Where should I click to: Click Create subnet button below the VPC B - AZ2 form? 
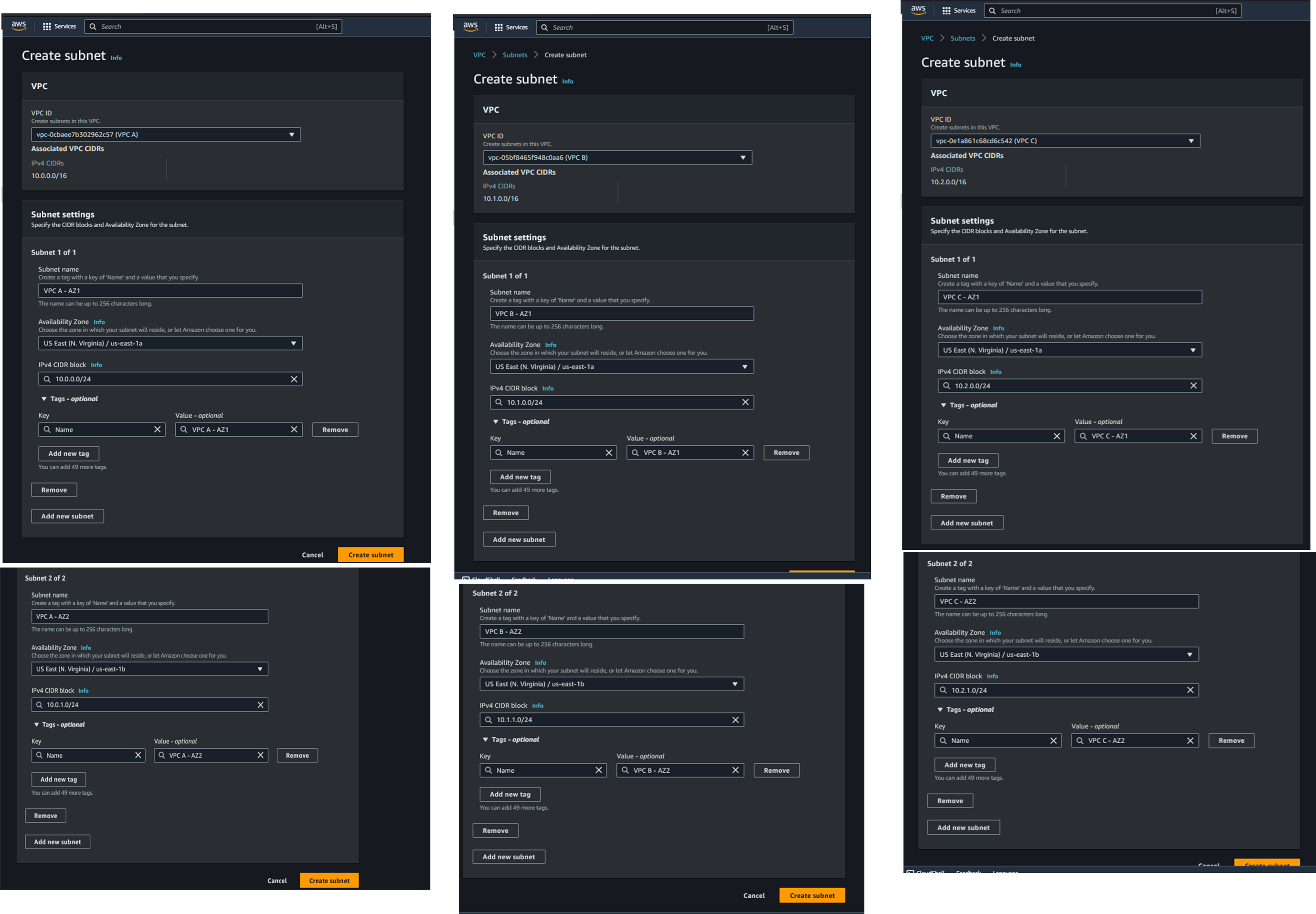(812, 895)
